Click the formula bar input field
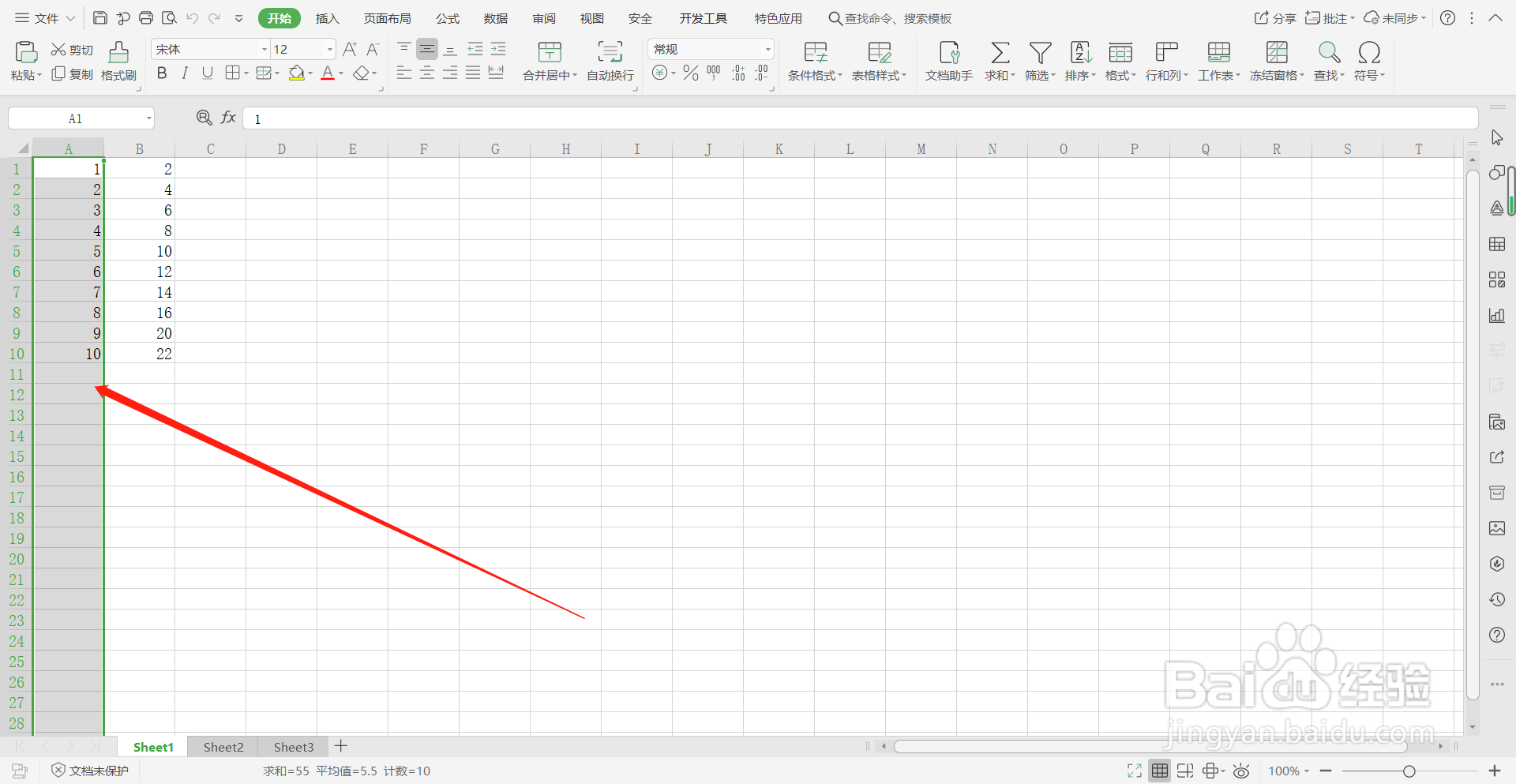This screenshot has width=1516, height=784. click(x=860, y=118)
